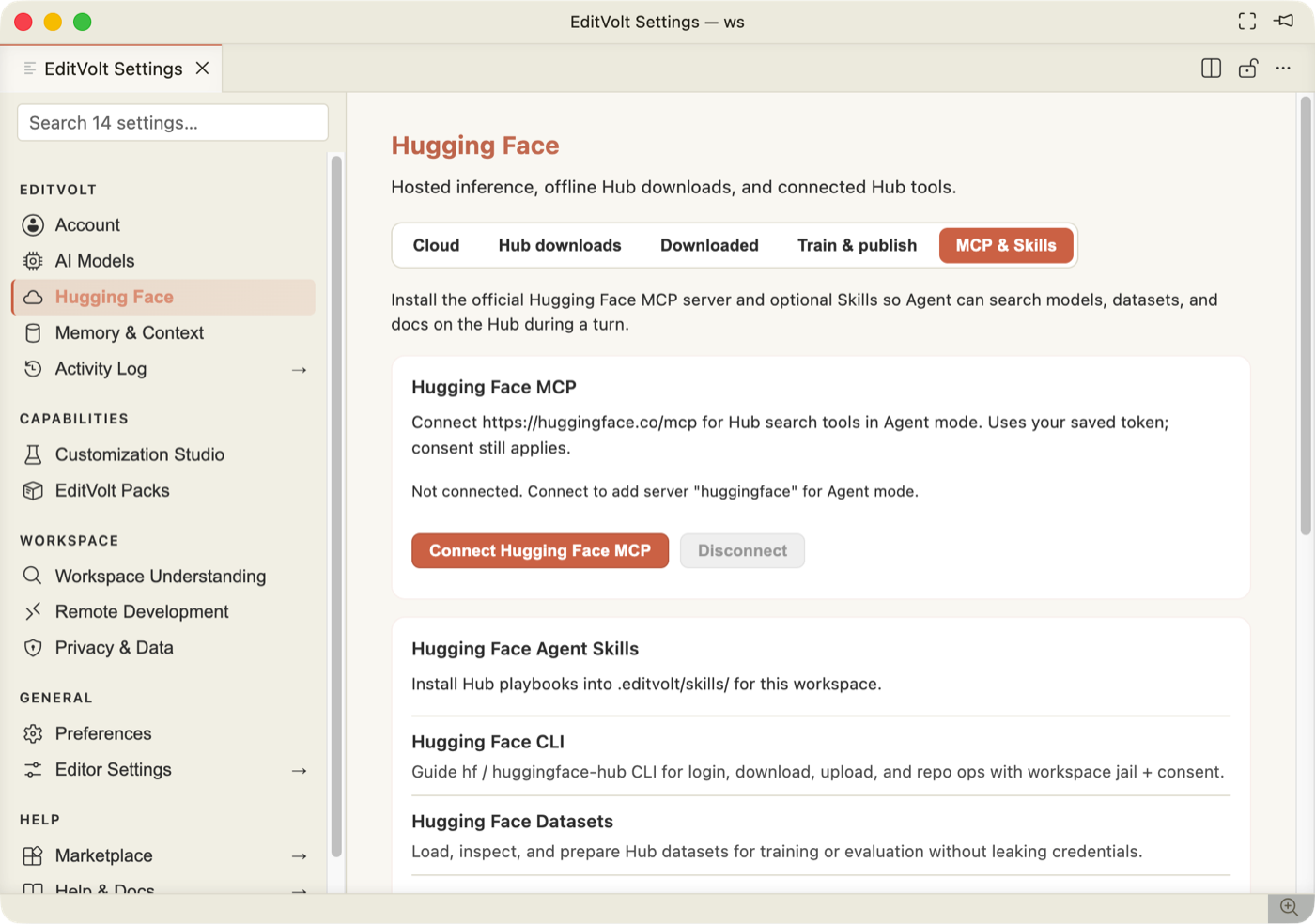1315x924 pixels.
Task: Click the zoom magnifier icon at bottom right
Action: click(x=1290, y=907)
